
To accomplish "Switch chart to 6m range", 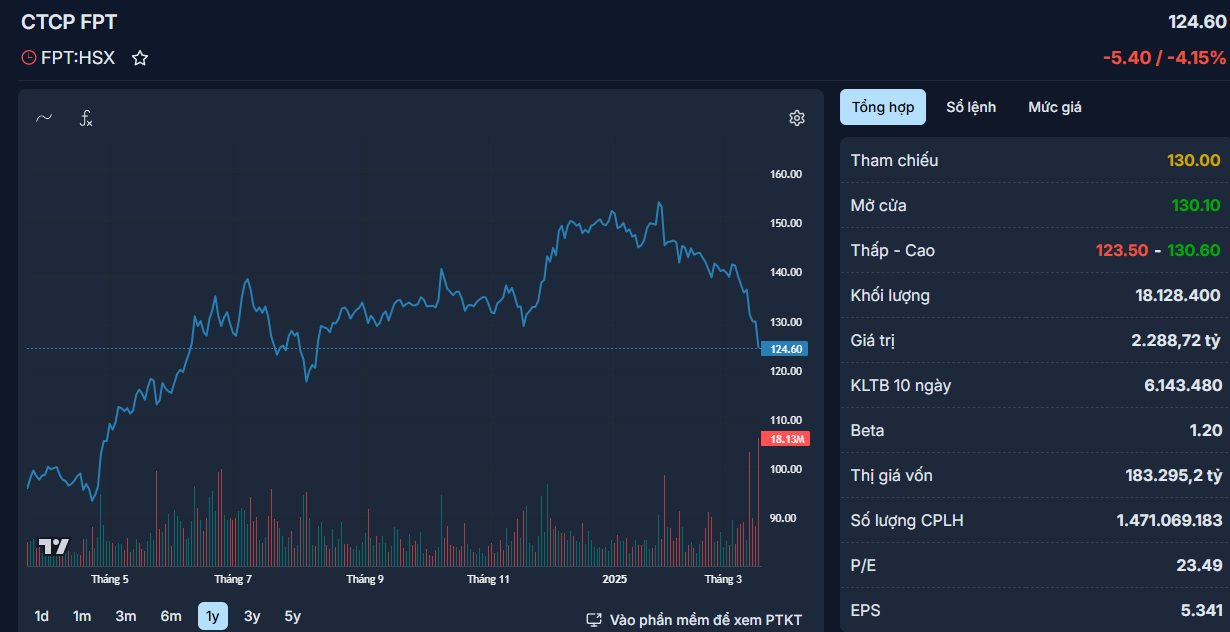I will click(171, 616).
